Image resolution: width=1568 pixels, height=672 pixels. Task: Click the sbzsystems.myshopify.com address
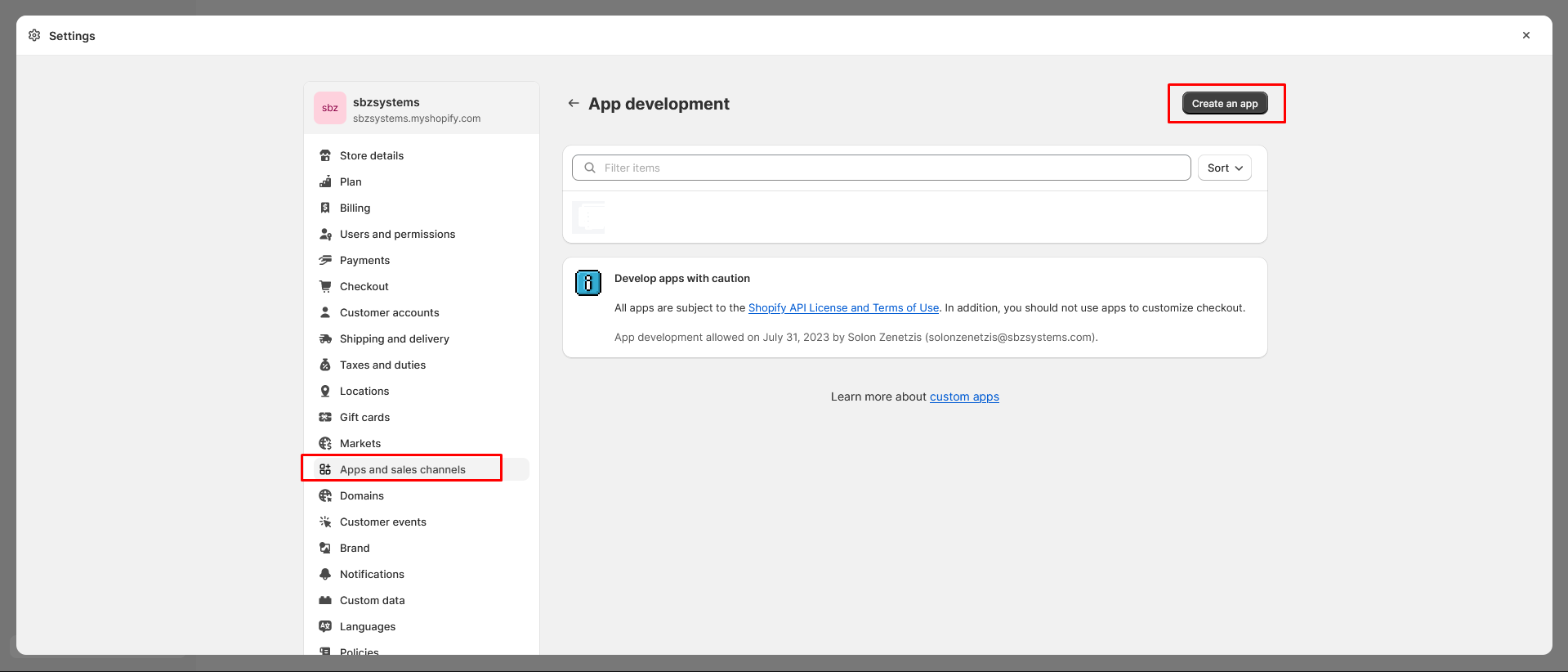pos(417,119)
